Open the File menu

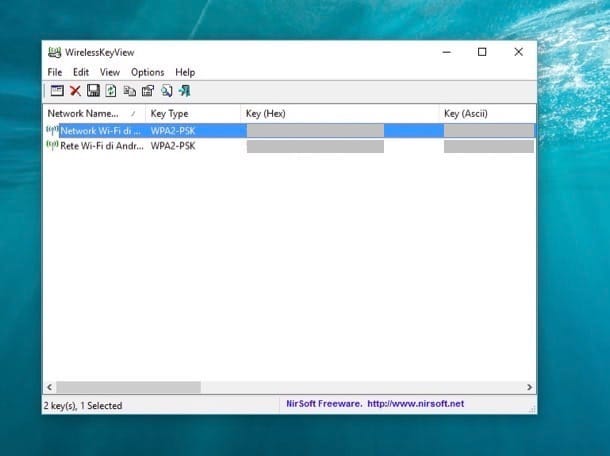click(x=54, y=72)
